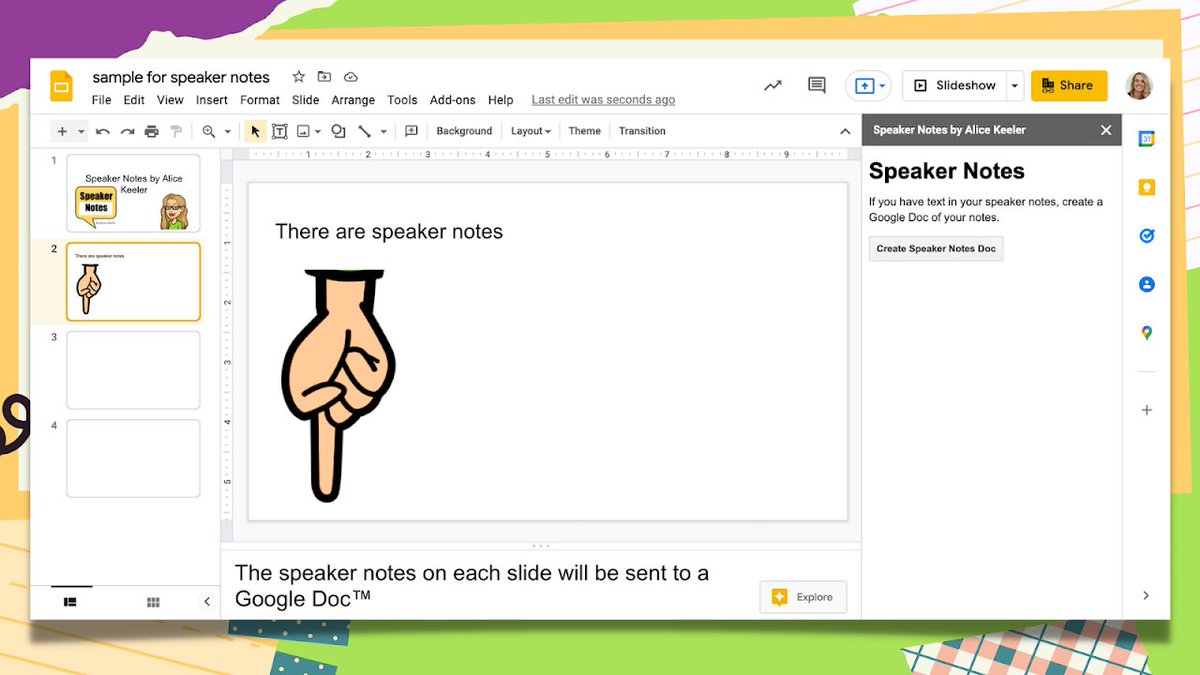1200x675 pixels.
Task: Open the new slide dropdown arrow
Action: (x=82, y=131)
